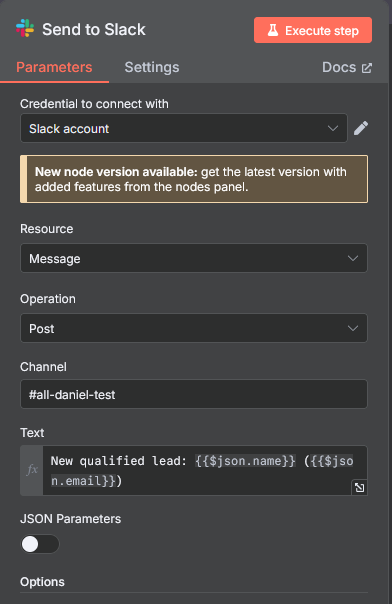Click into the Text expression field
392x604 pixels.
[x=205, y=470]
